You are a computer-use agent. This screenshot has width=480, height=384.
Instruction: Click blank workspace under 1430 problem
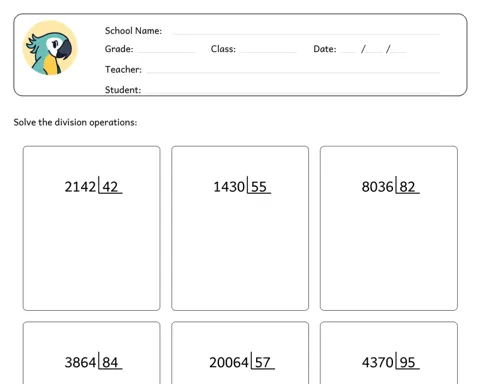(x=240, y=252)
